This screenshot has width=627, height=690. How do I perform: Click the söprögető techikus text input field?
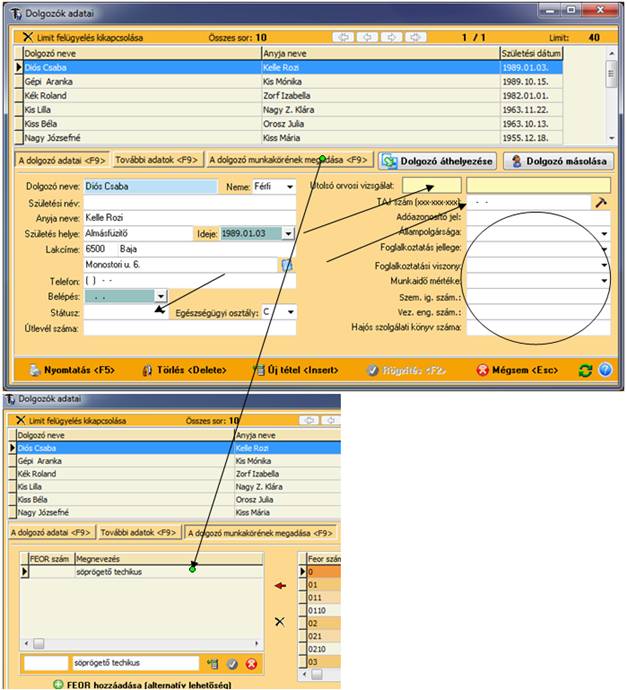coord(136,663)
